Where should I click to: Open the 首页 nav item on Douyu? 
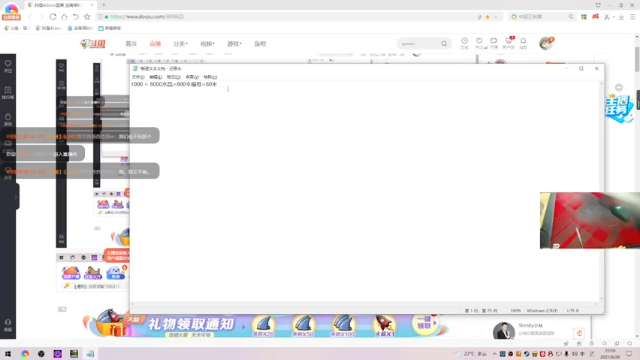click(131, 44)
